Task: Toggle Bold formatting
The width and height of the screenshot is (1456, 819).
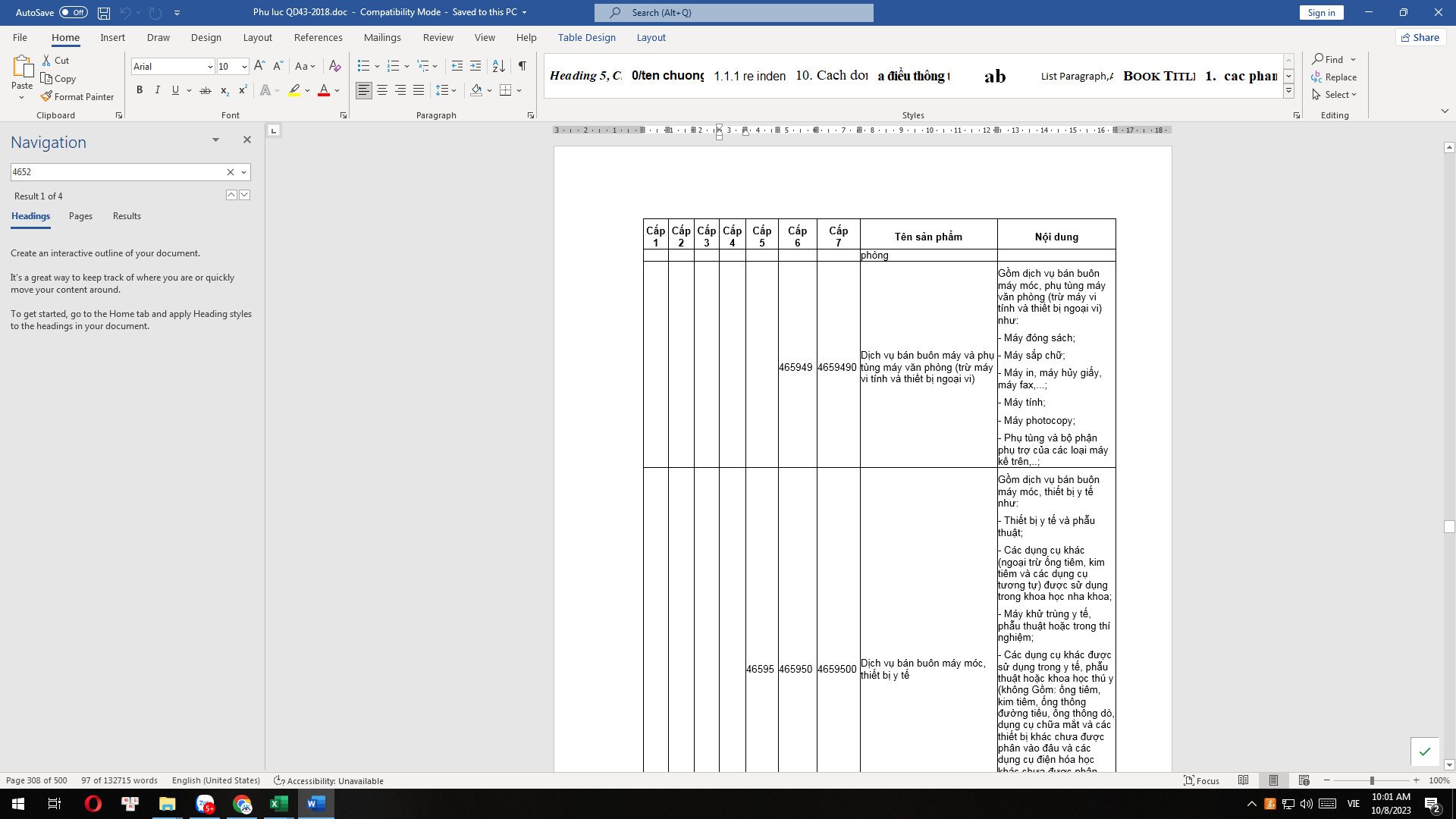Action: tap(140, 90)
